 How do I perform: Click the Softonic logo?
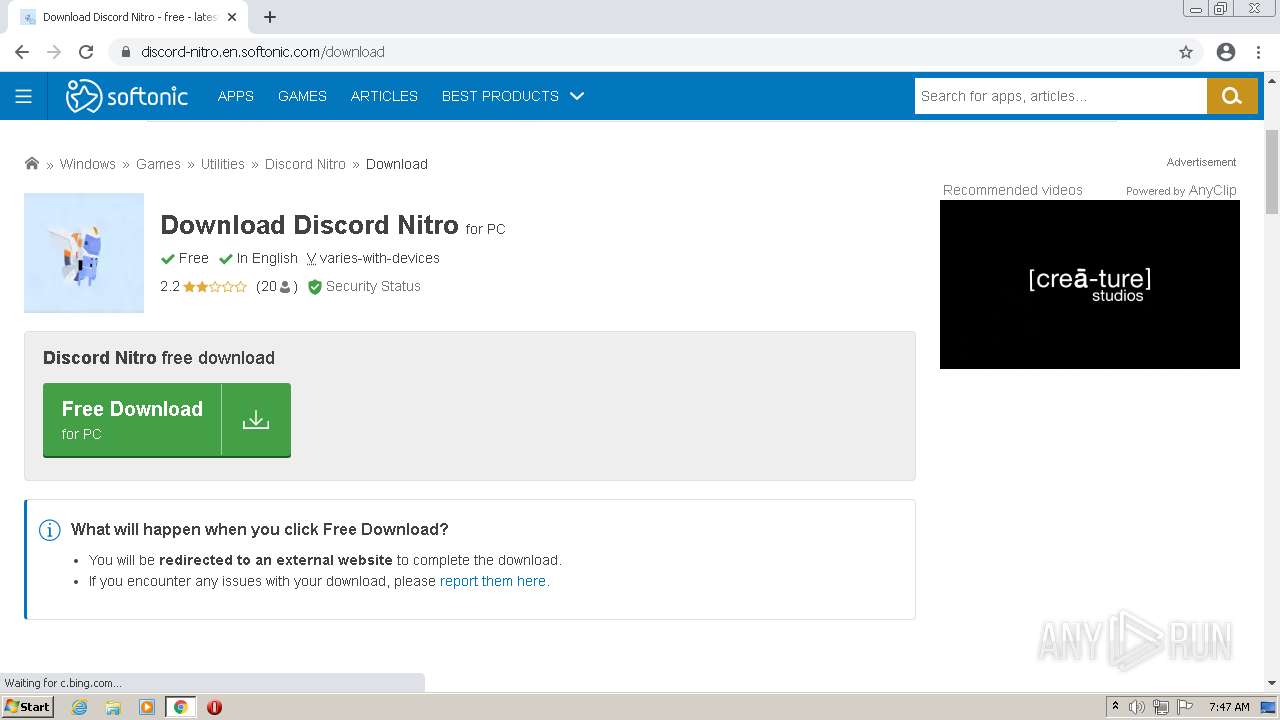click(127, 96)
